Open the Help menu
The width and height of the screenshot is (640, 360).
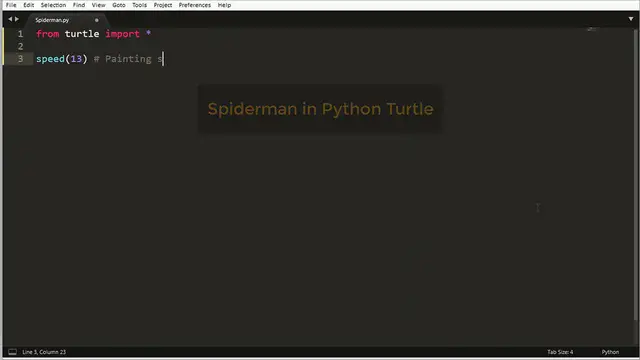224,5
